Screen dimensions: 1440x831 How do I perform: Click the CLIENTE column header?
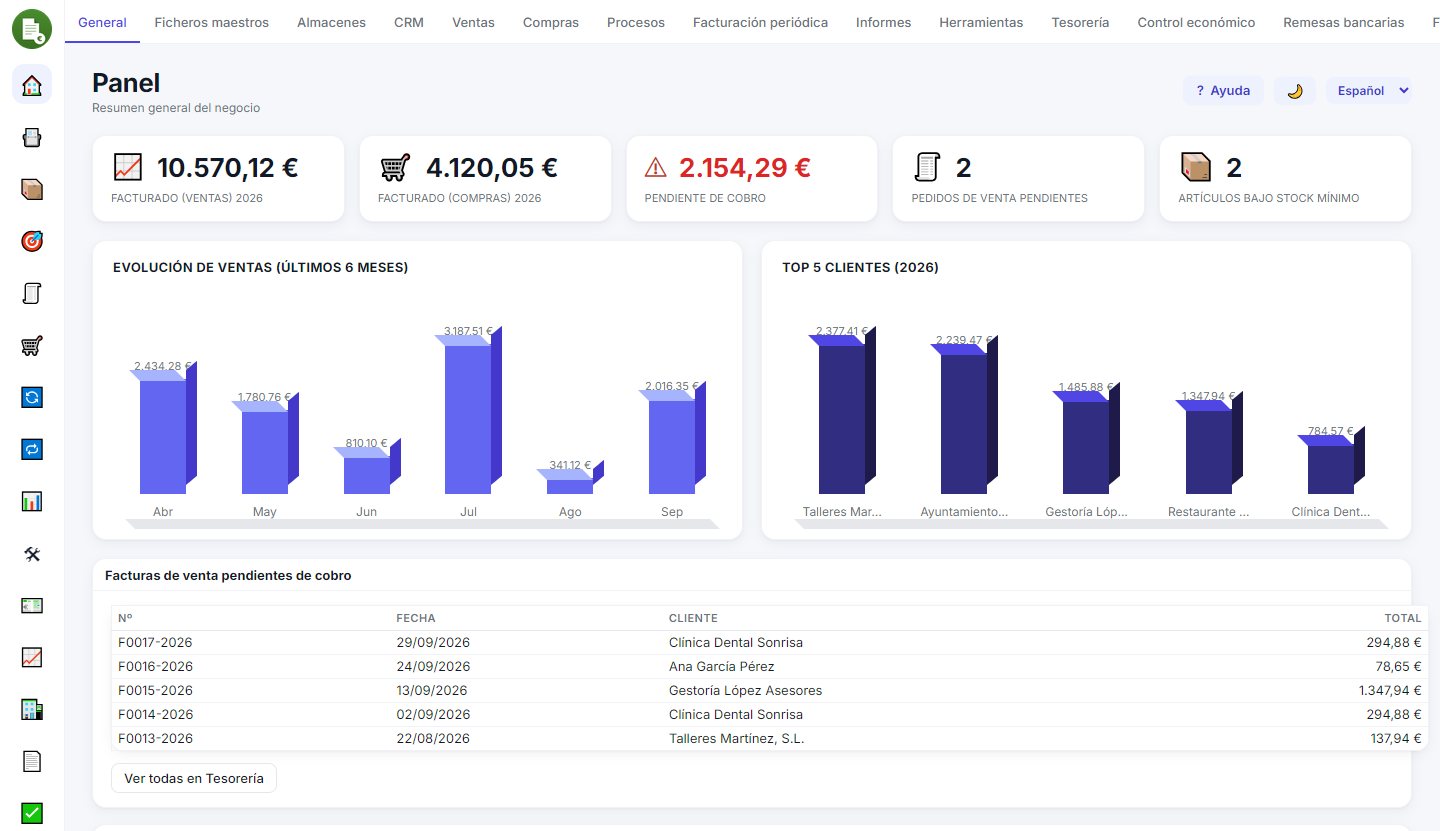[693, 618]
